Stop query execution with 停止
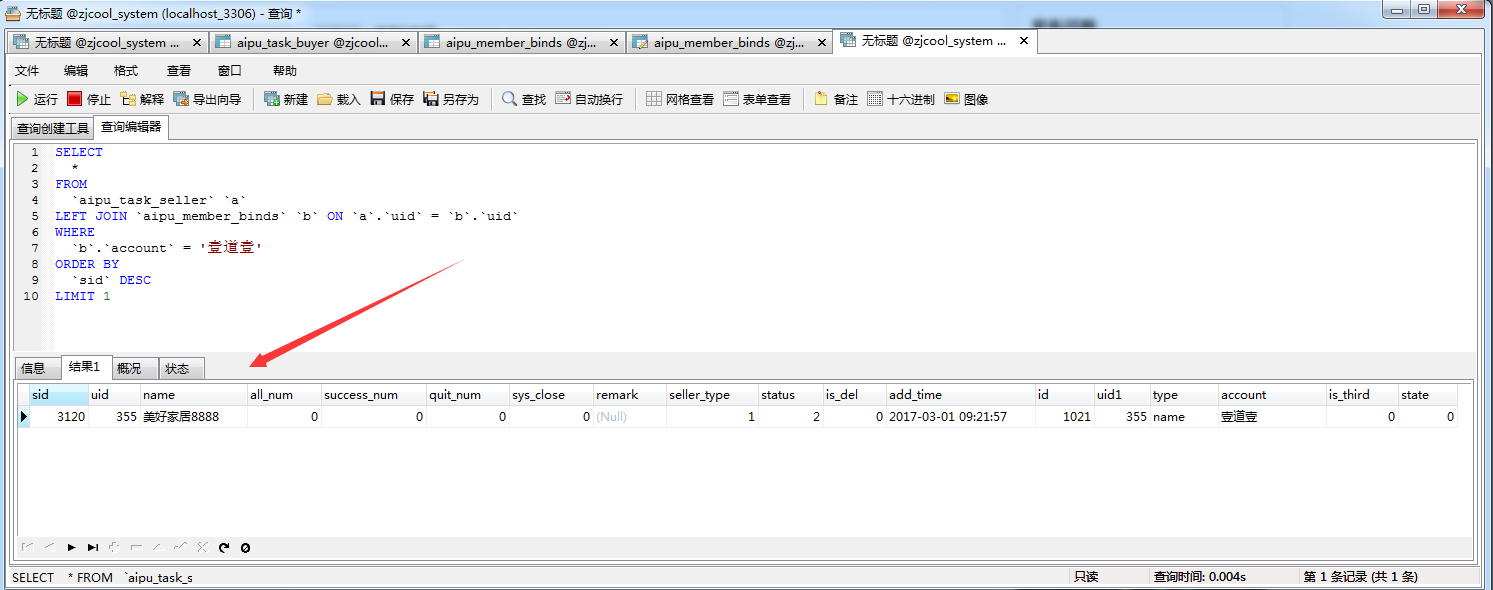1493x590 pixels. tap(88, 99)
